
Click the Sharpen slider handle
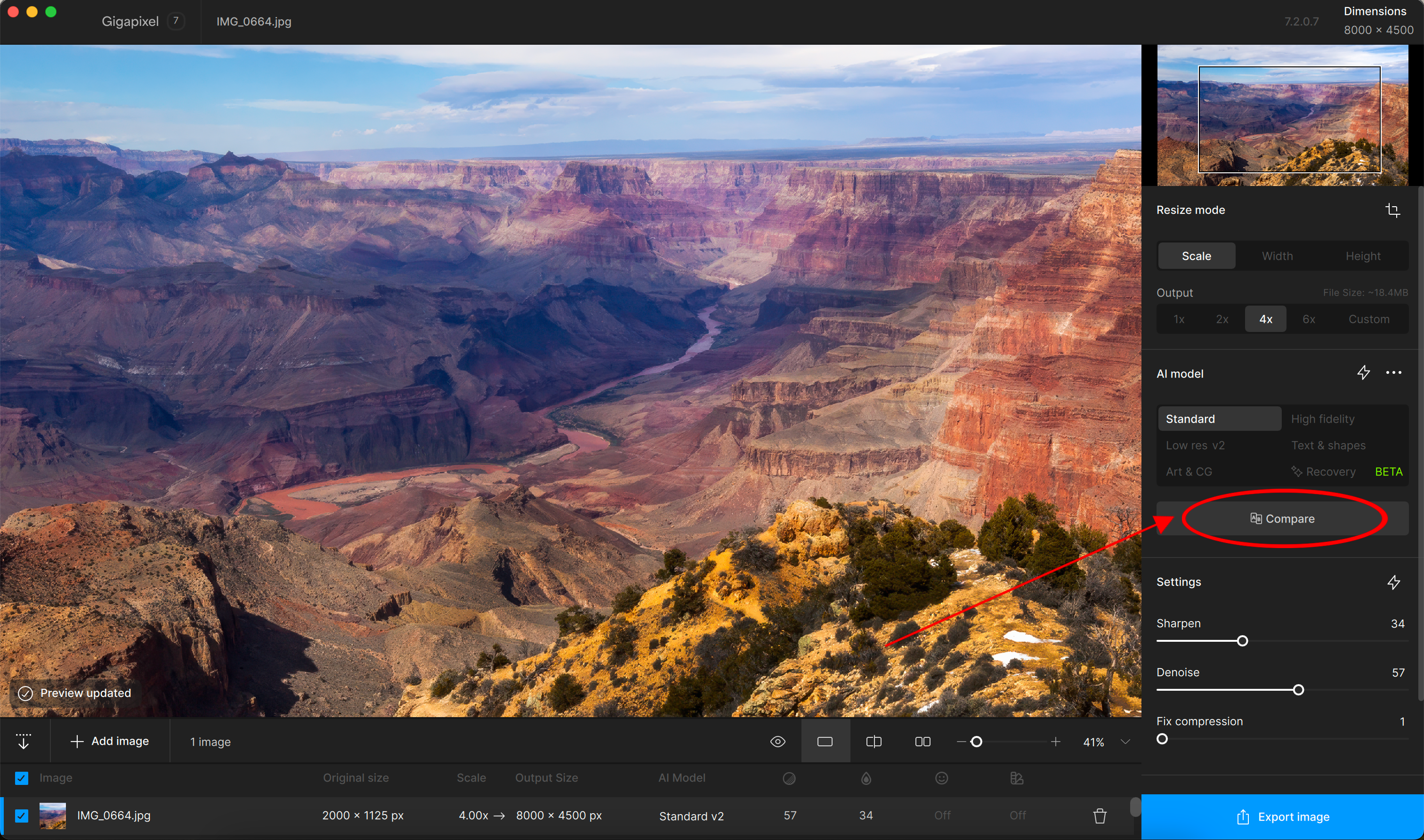(1242, 641)
